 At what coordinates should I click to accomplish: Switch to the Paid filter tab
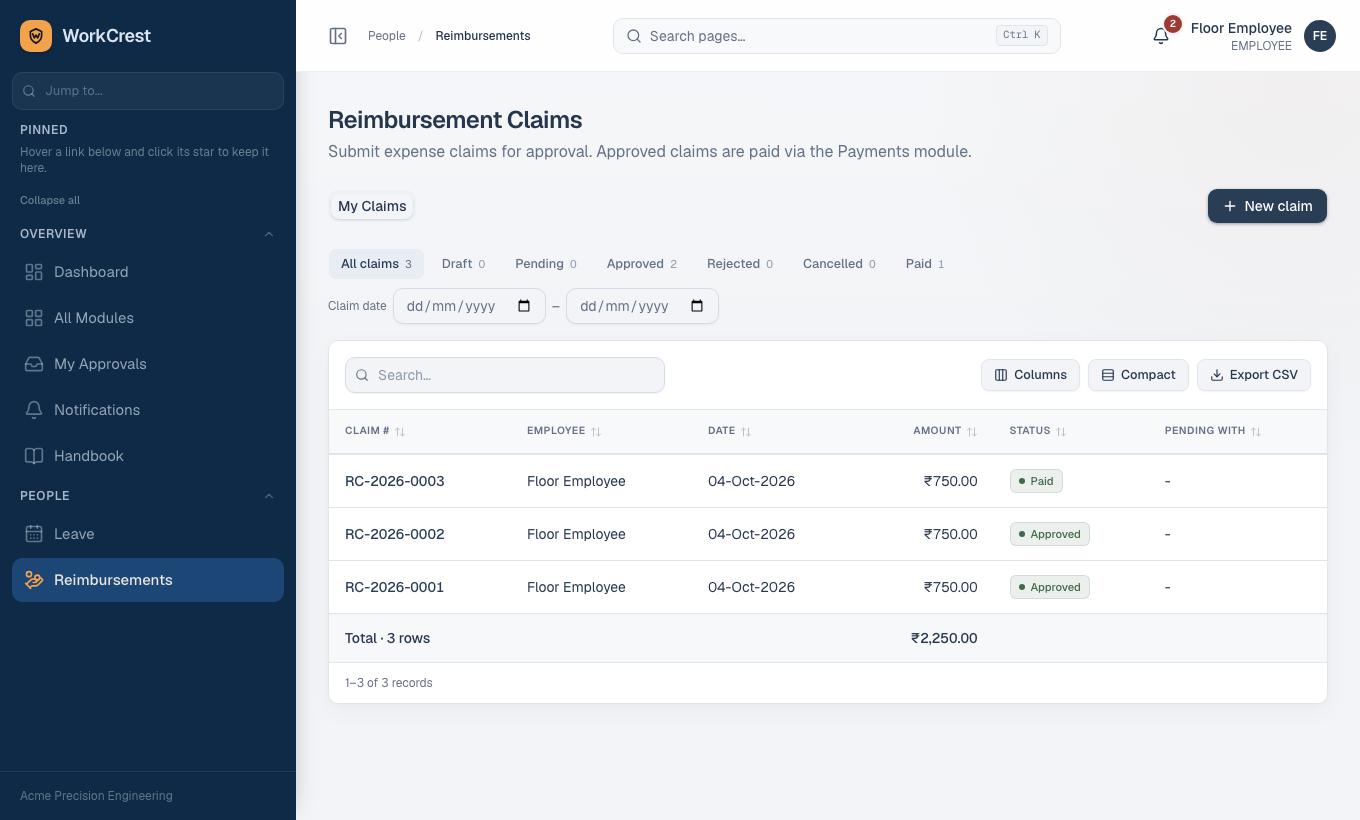tap(925, 264)
